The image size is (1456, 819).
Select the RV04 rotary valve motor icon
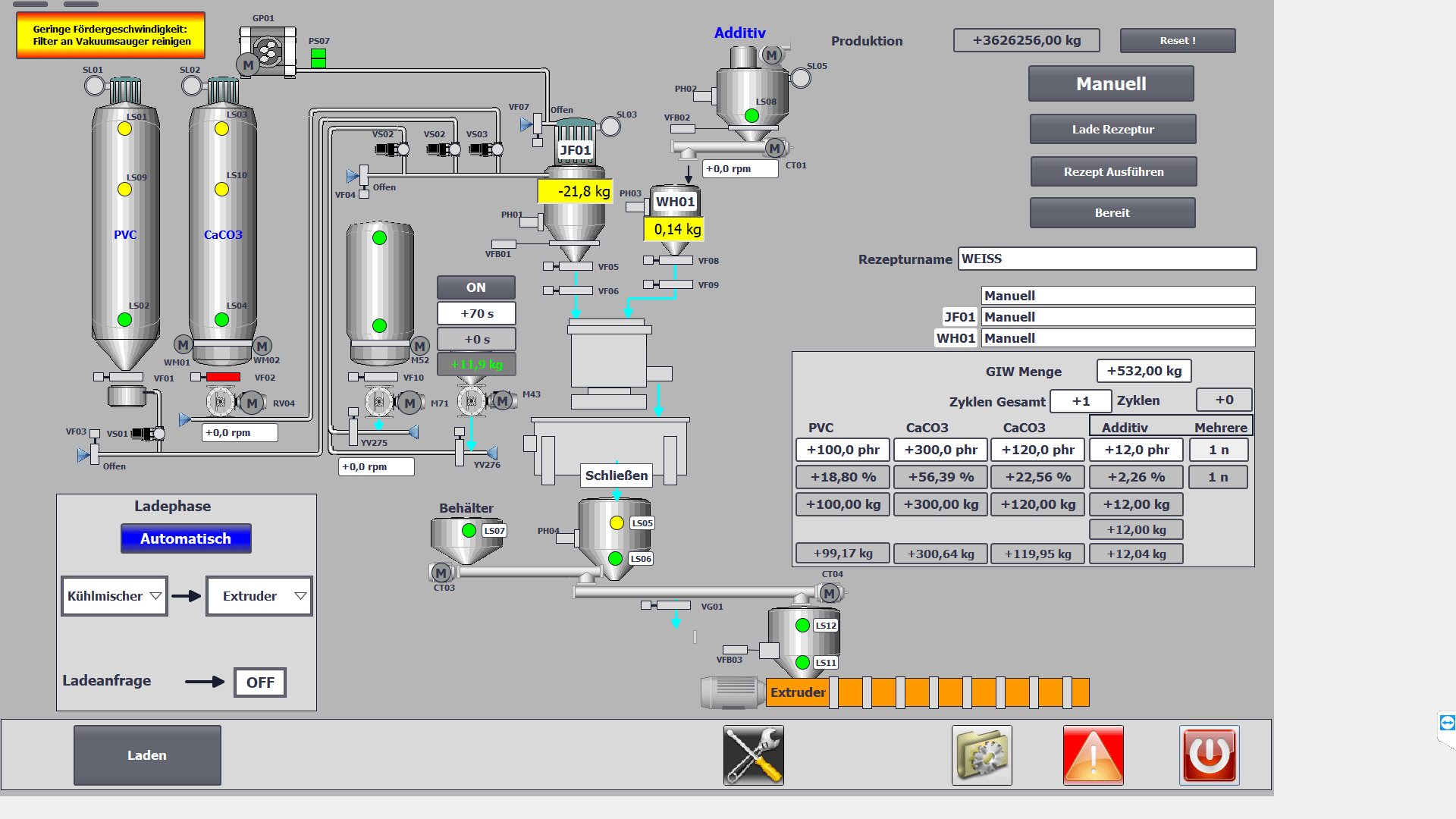tap(252, 403)
